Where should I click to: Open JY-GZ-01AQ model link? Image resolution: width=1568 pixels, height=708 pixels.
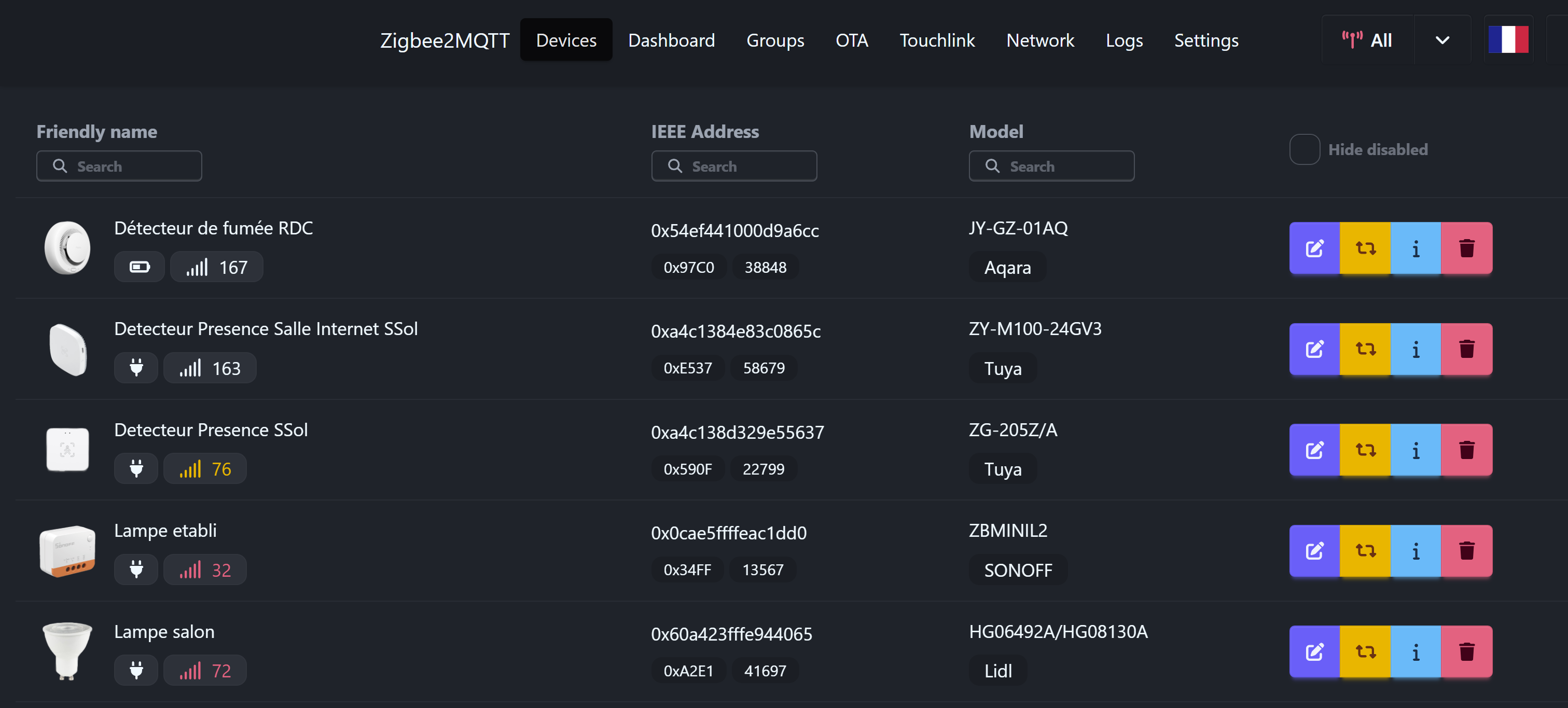[x=1018, y=228]
